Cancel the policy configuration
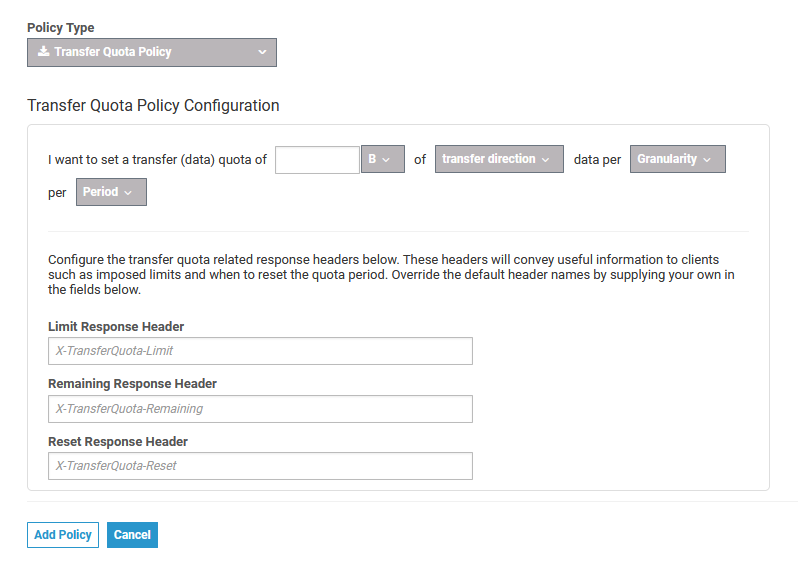Image resolution: width=798 pixels, height=572 pixels. click(x=132, y=535)
